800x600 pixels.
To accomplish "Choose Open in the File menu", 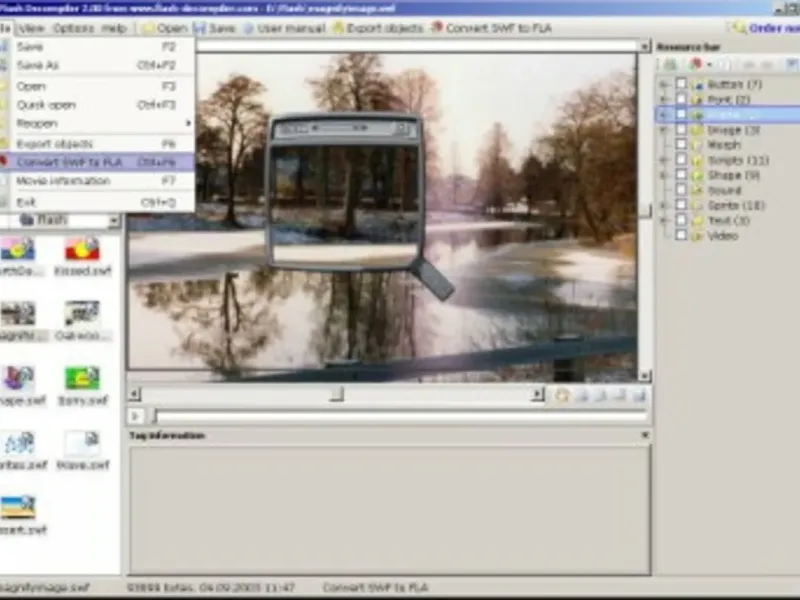I will coord(97,86).
